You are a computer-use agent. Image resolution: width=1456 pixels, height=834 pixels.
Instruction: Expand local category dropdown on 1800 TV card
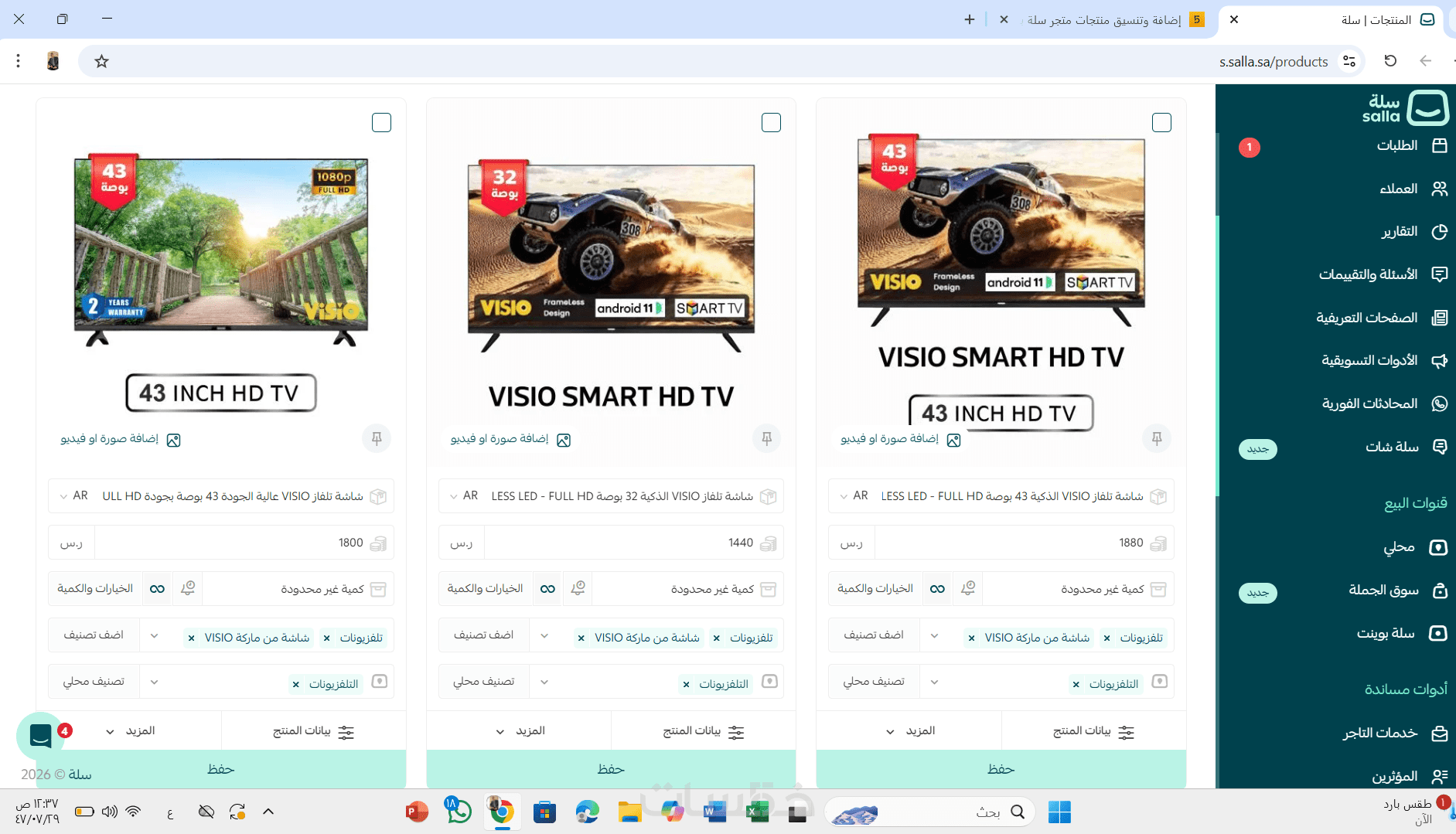[154, 682]
